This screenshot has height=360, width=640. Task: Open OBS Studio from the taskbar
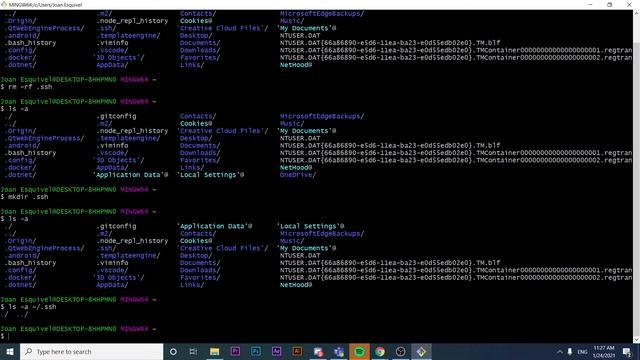pyautogui.click(x=400, y=351)
